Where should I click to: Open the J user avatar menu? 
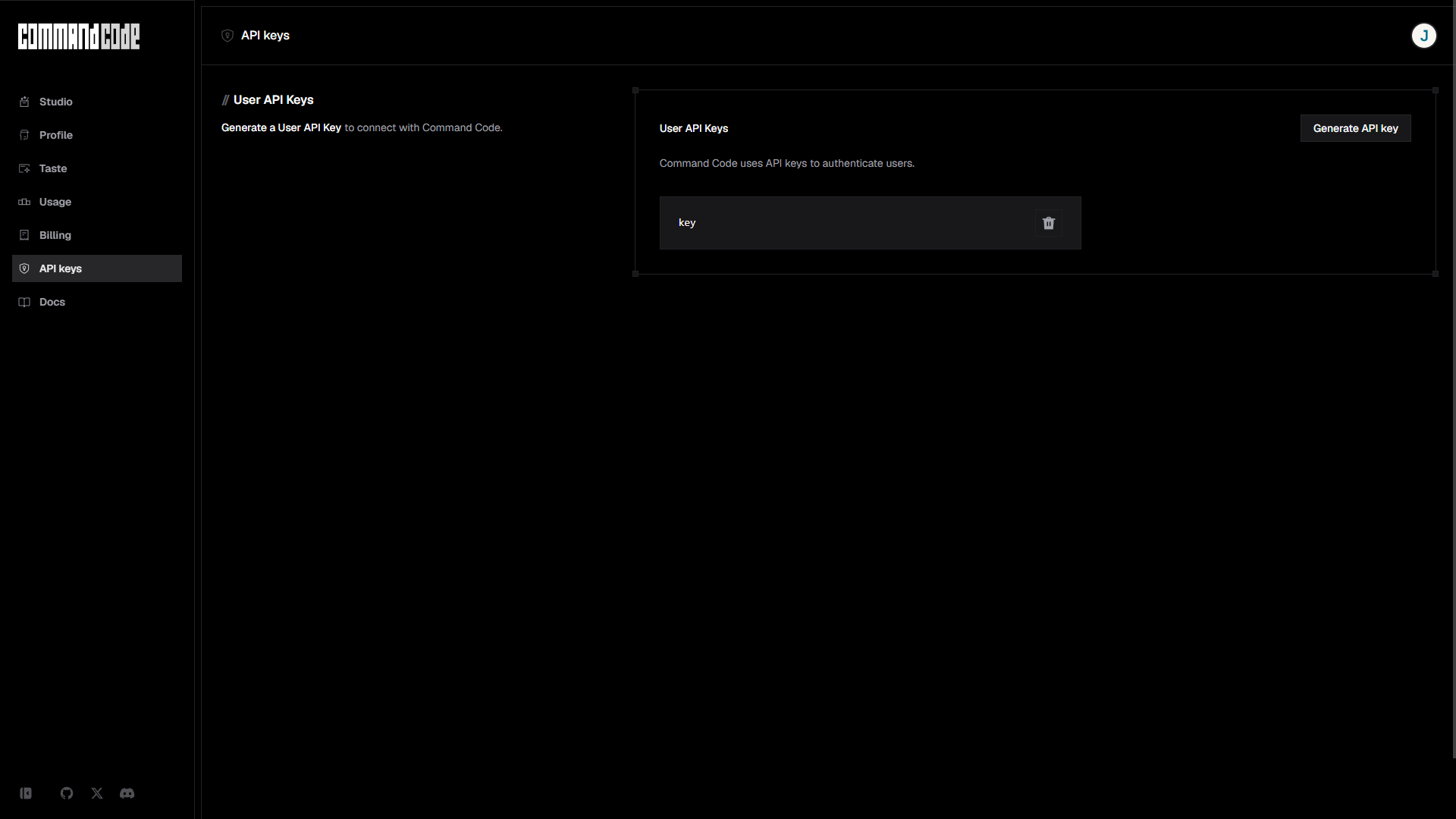pyautogui.click(x=1424, y=36)
